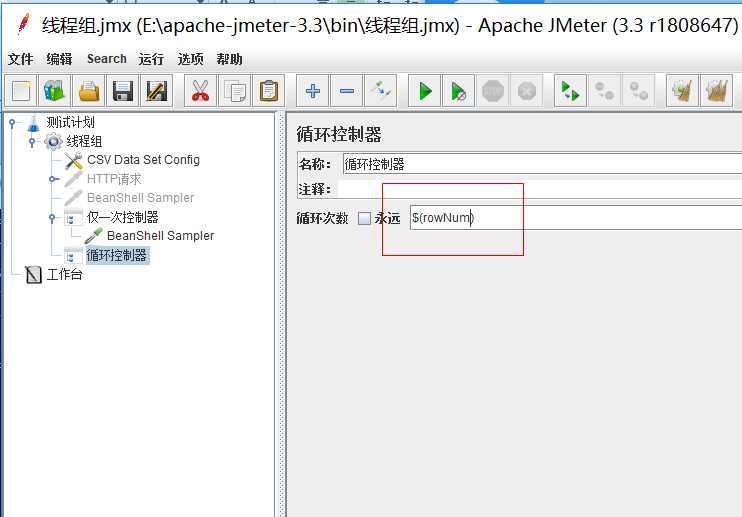Viewport: 742px width, 517px height.
Task: Select the disabled BeanShell Sampler item
Action: (x=141, y=198)
